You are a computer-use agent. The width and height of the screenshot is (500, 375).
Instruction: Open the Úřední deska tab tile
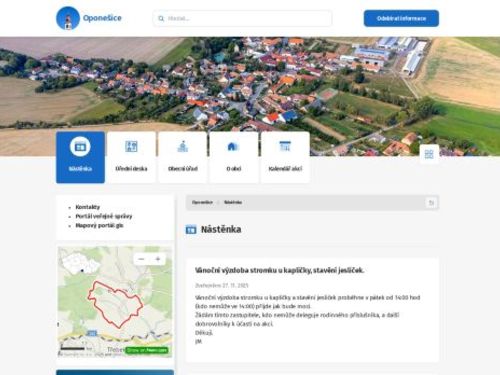click(x=131, y=157)
